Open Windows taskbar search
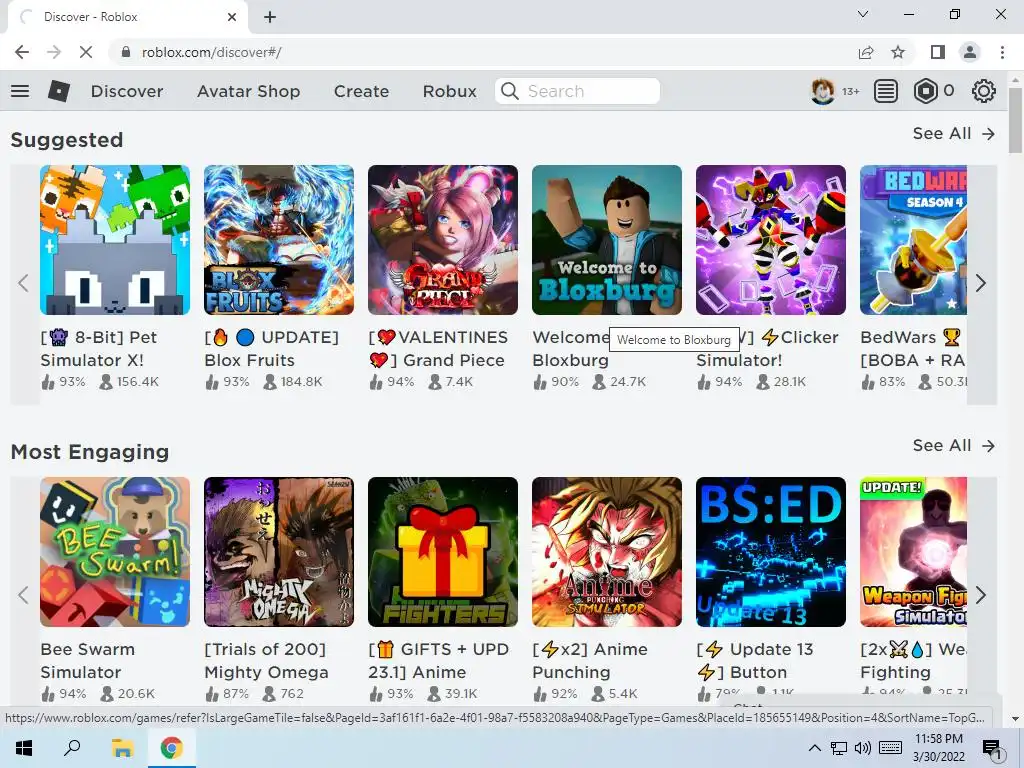This screenshot has height=768, width=1024. (x=72, y=748)
